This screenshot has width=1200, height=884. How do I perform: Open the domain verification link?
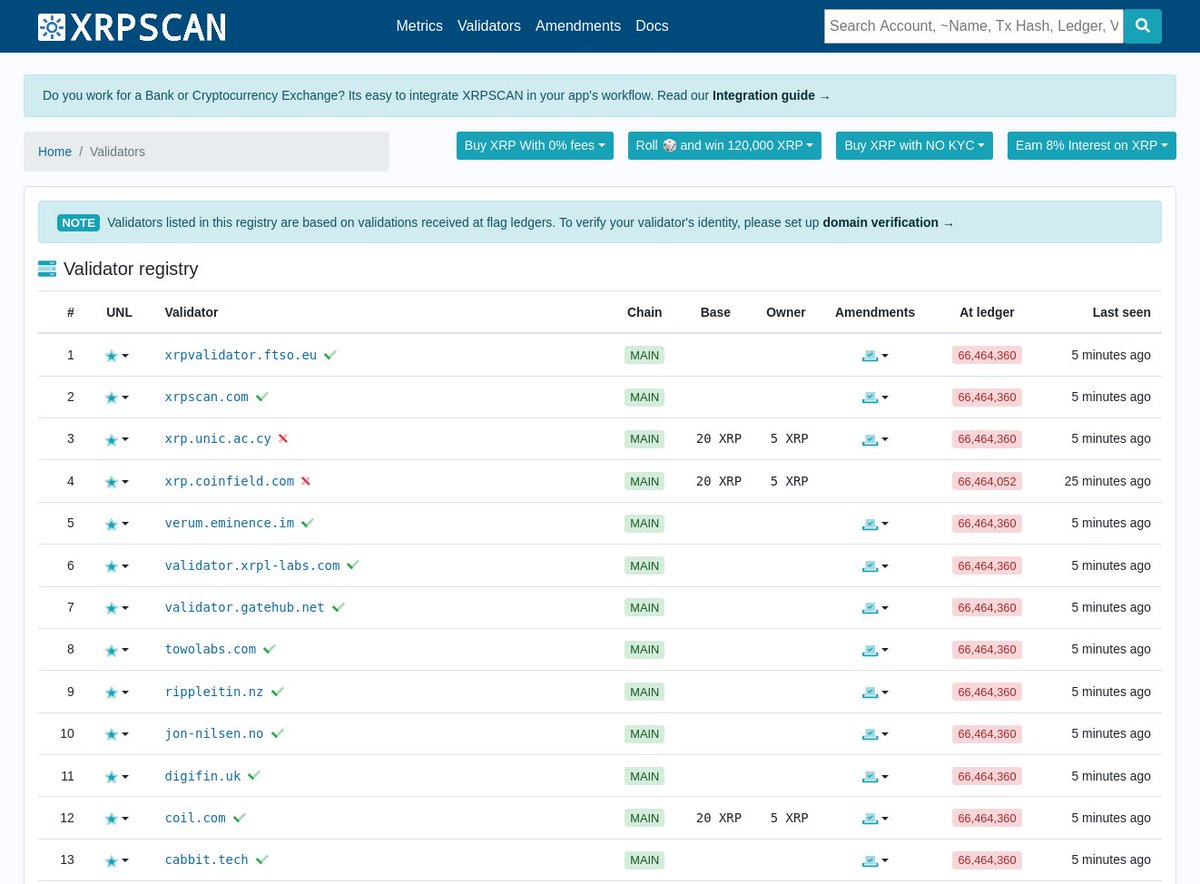click(881, 222)
